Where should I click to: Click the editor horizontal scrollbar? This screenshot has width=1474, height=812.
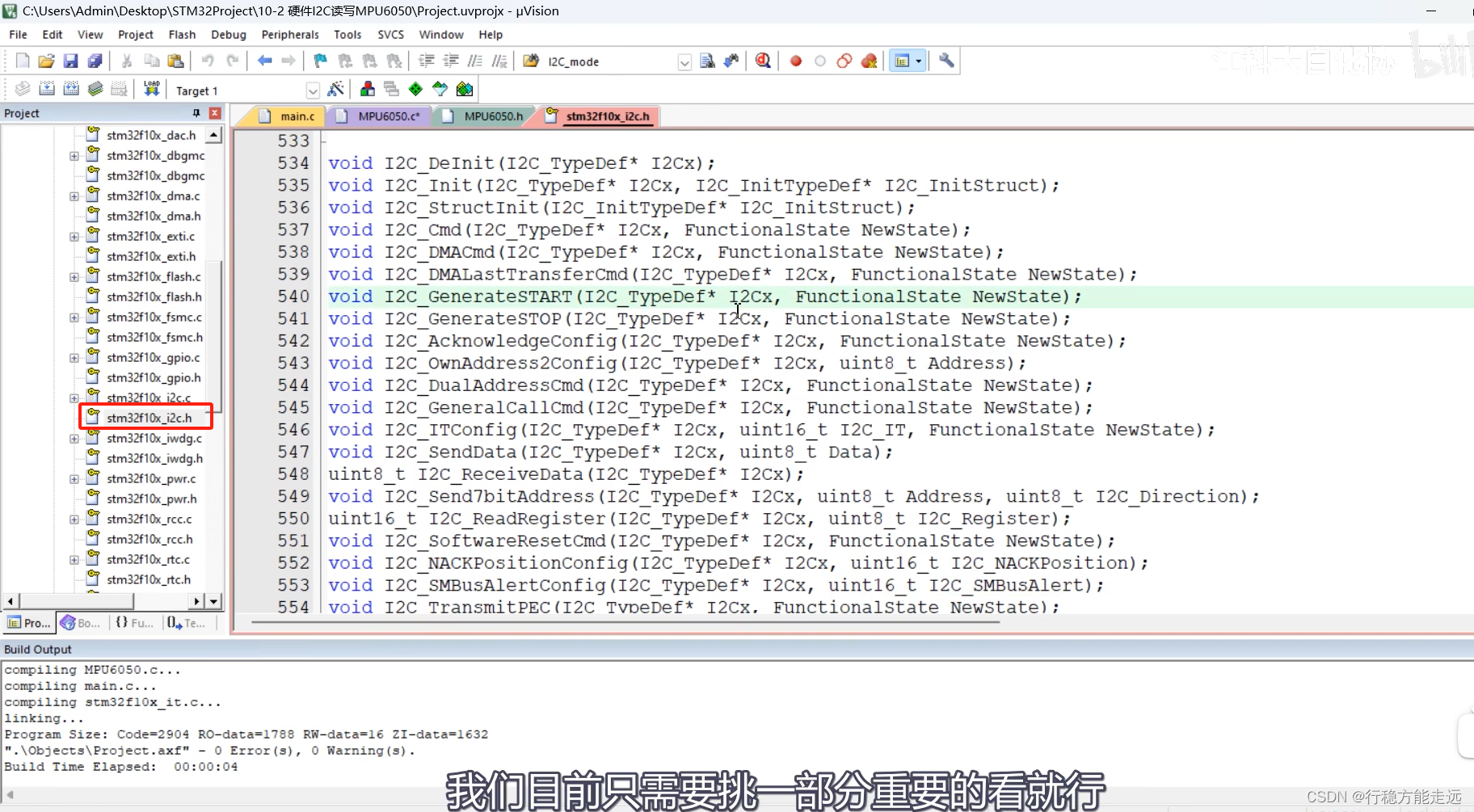tap(625, 622)
